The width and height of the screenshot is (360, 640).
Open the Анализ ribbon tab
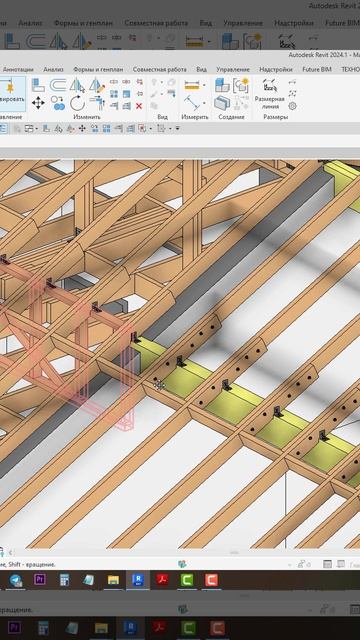(53, 69)
